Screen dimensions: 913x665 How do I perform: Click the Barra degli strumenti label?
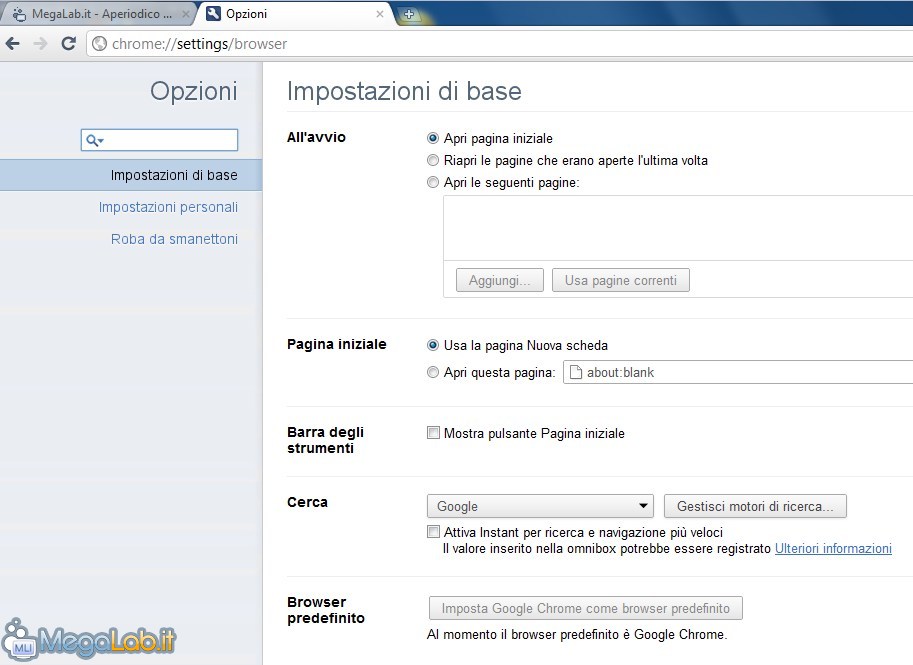tap(325, 440)
